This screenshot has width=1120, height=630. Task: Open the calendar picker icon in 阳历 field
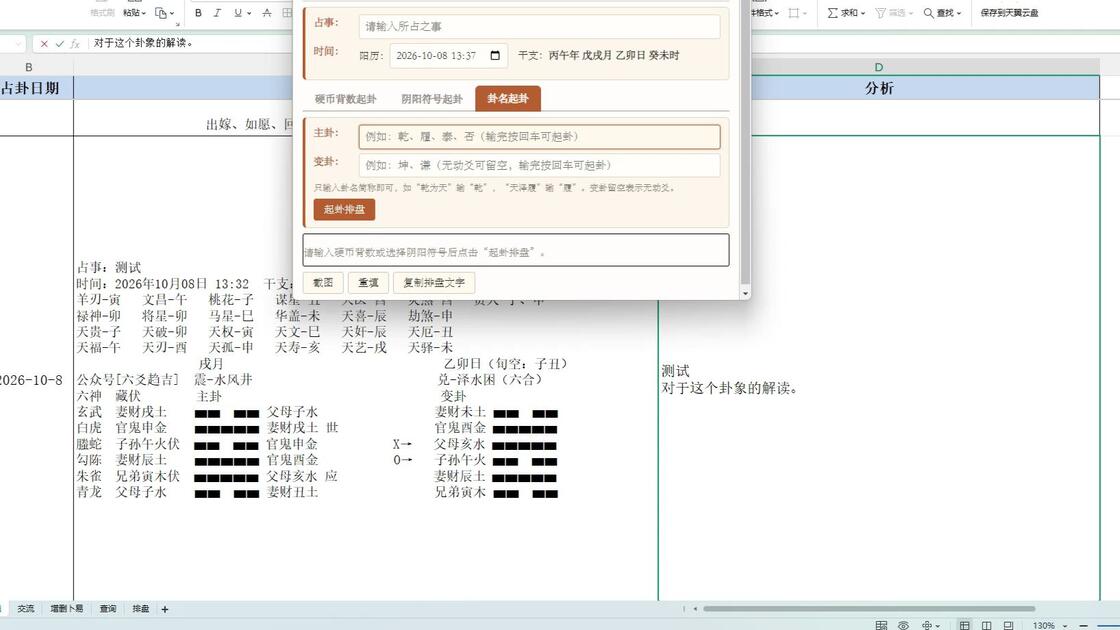pos(495,56)
